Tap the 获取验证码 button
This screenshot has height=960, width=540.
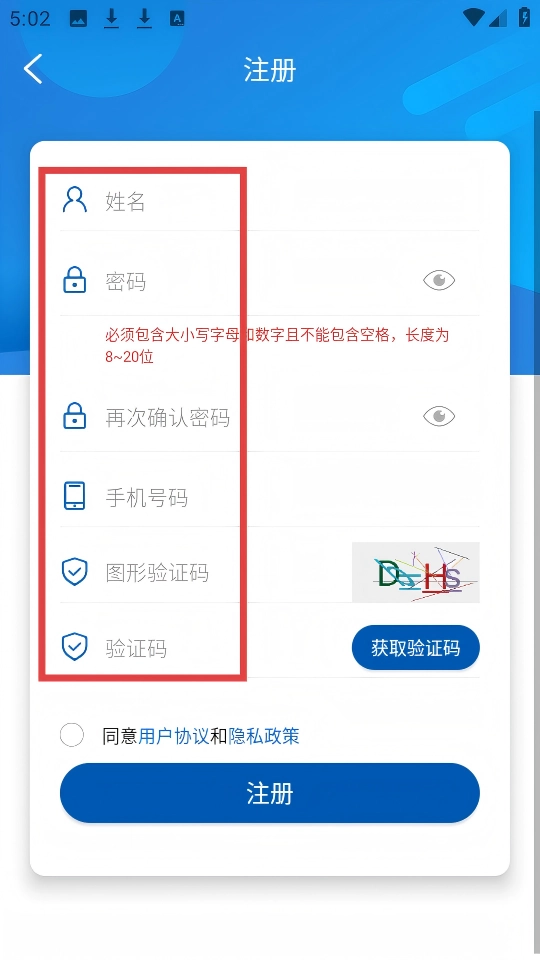click(x=416, y=647)
